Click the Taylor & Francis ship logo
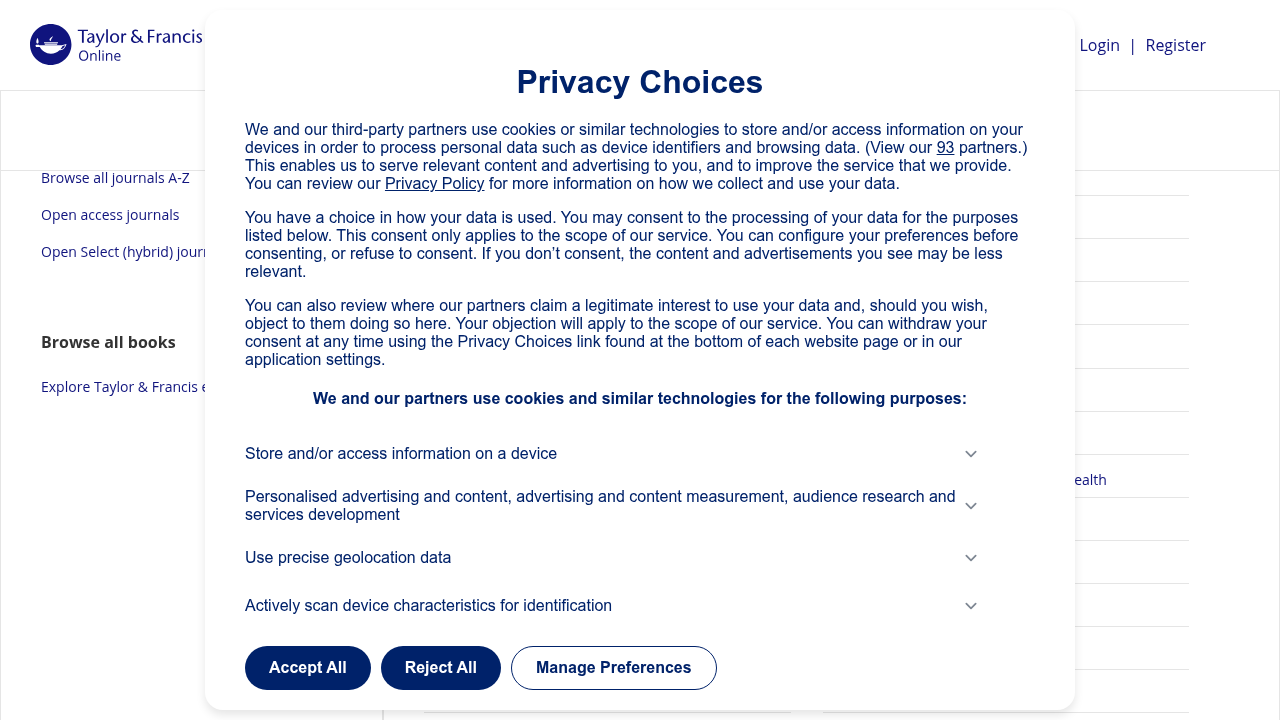The image size is (1280, 720). [x=50, y=44]
